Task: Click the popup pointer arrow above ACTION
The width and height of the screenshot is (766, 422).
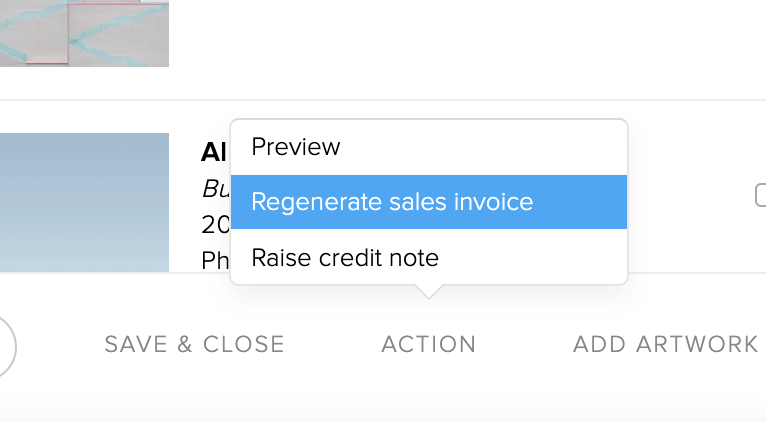Action: (x=428, y=291)
